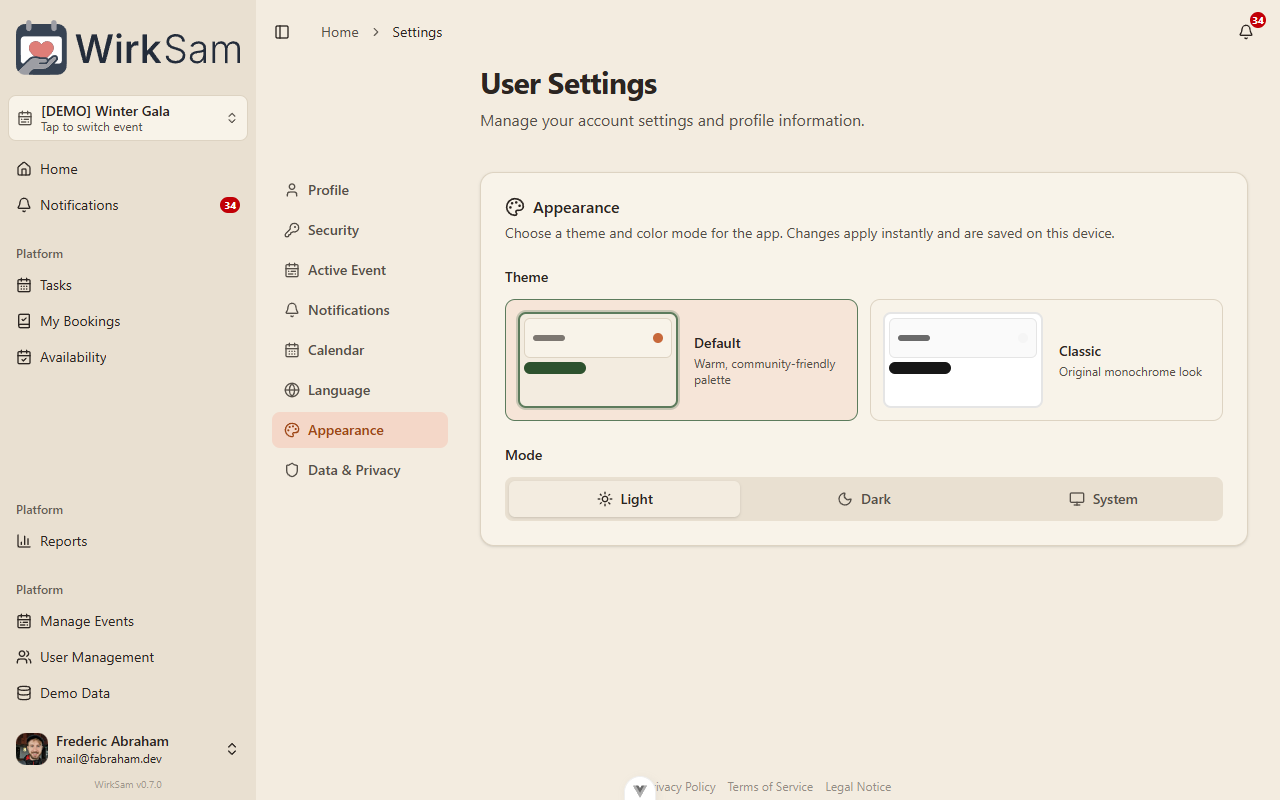Set color mode to Dark
This screenshot has height=800, width=1280.
(x=864, y=499)
